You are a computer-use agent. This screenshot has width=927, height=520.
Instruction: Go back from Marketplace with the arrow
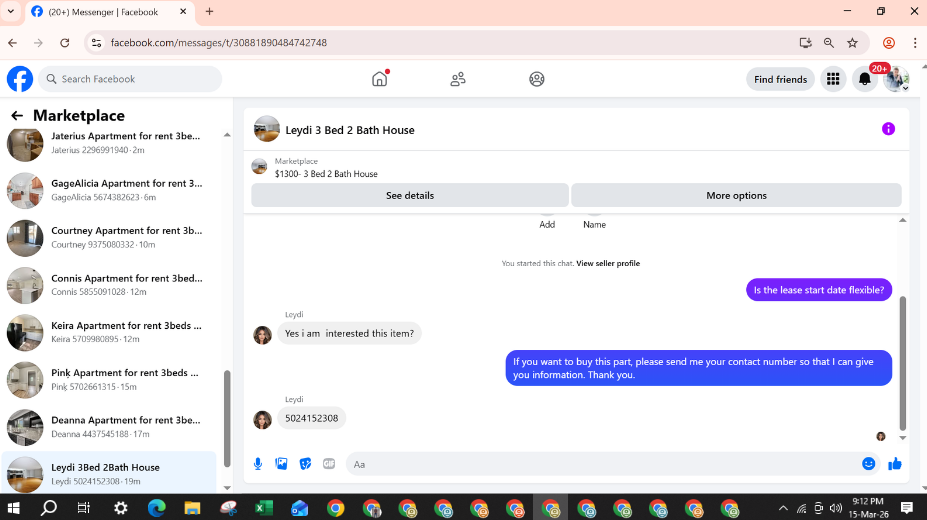tap(17, 116)
